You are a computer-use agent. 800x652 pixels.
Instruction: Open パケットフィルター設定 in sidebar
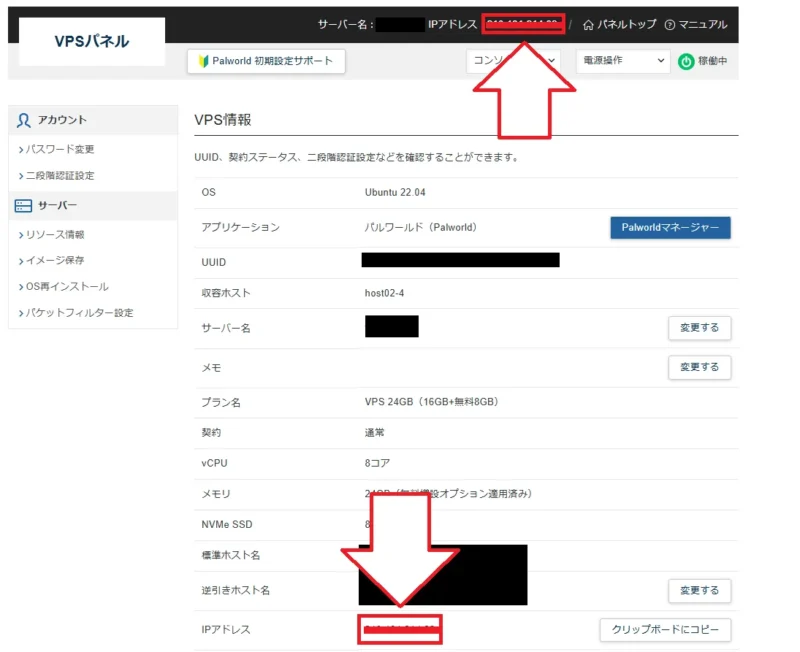click(x=80, y=313)
